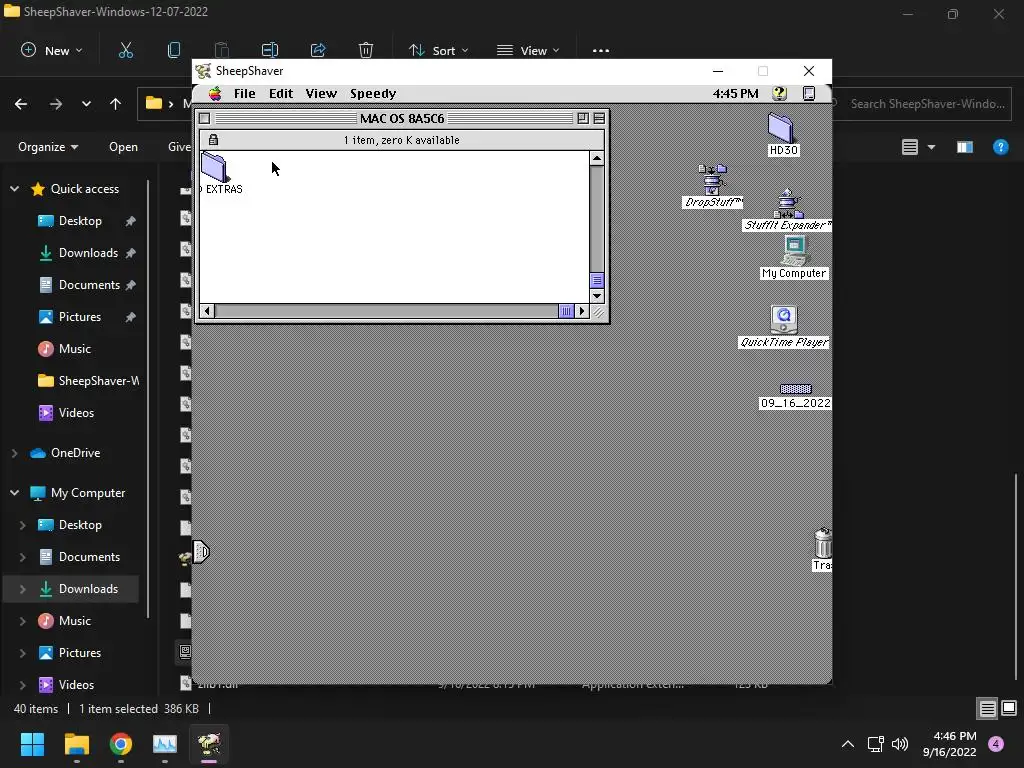Select the StuffIt Expander icon
The image size is (1024, 768).
pyautogui.click(x=788, y=203)
